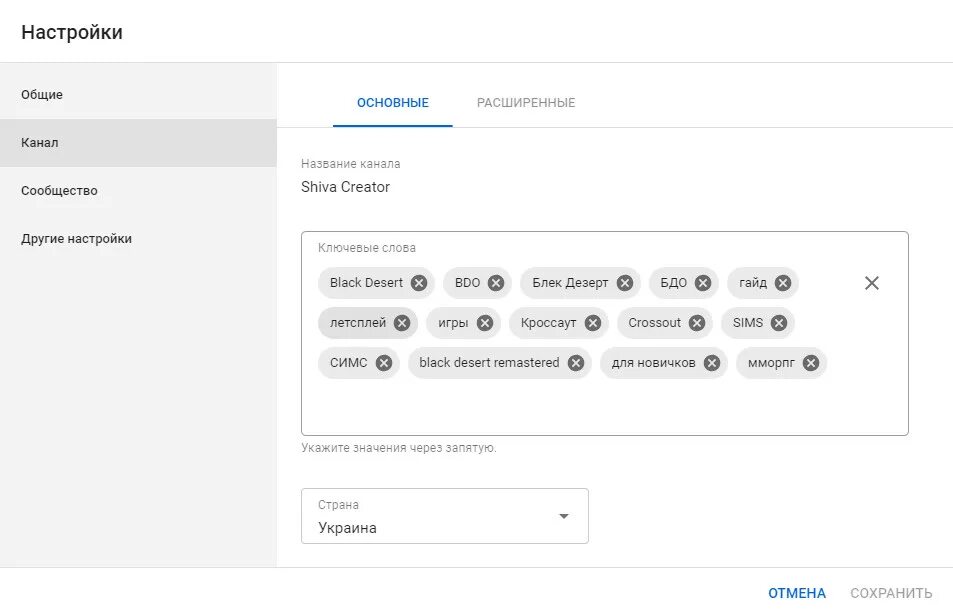Switch to the Расширенные tab
The height and width of the screenshot is (616, 953).
click(526, 103)
